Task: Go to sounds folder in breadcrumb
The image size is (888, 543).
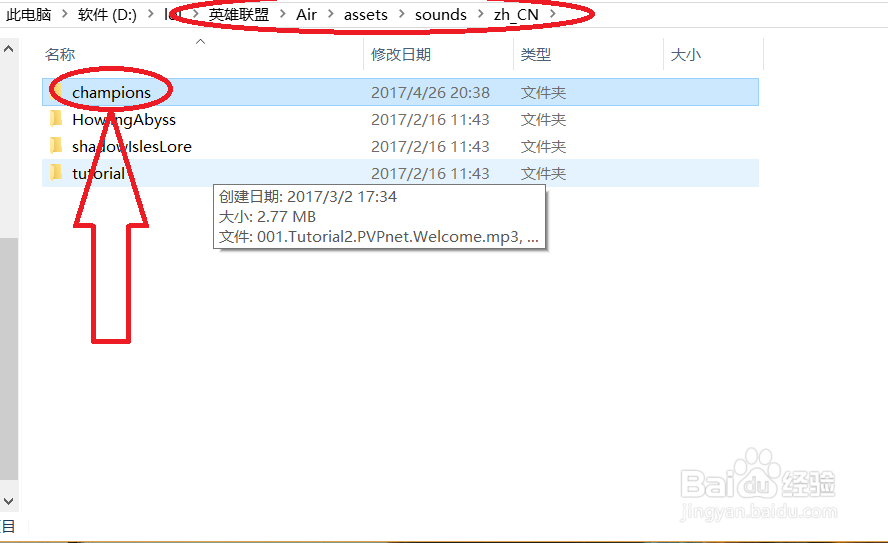Action: (441, 14)
